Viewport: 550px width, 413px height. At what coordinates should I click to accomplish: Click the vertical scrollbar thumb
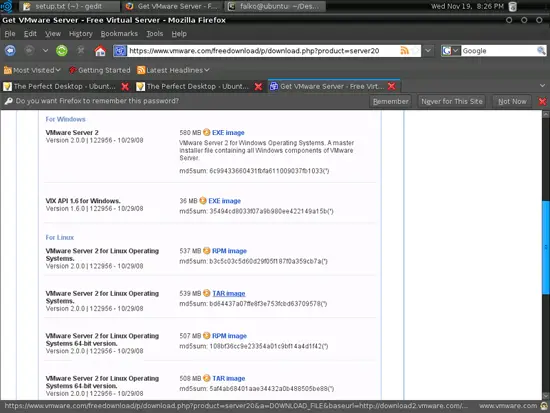(x=546, y=247)
